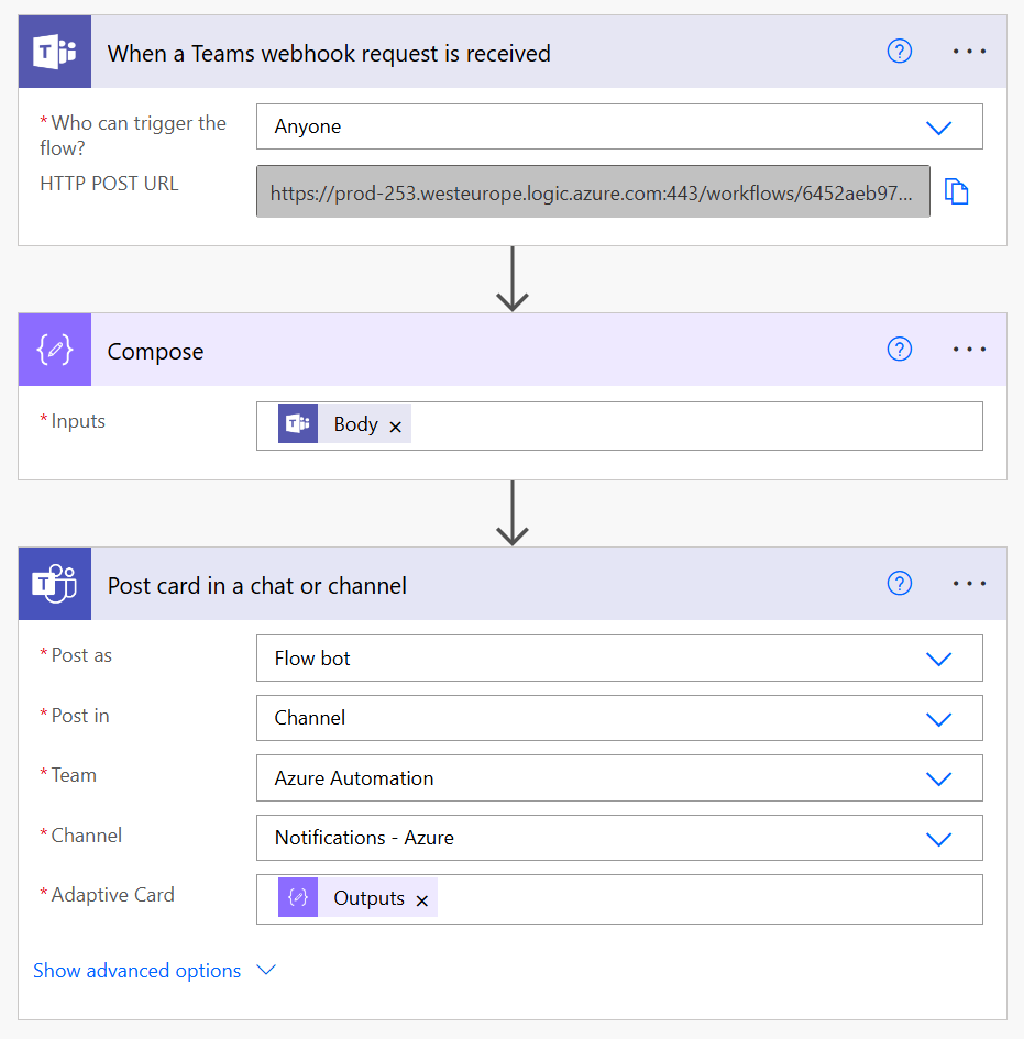This screenshot has width=1024, height=1039.
Task: Open the webhook trigger's three-dot menu
Action: pos(970,51)
